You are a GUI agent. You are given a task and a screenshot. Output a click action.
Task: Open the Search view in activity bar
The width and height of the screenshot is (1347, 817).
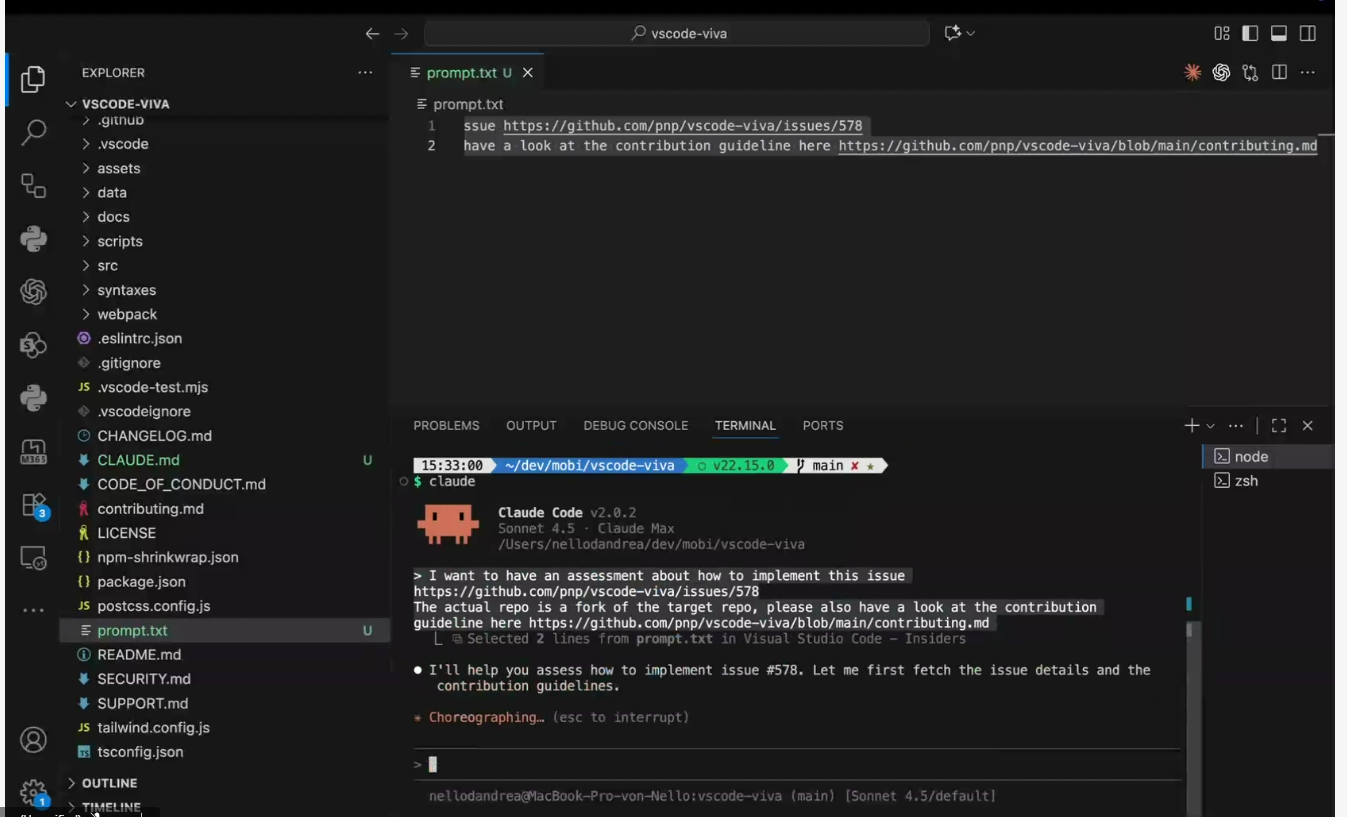tap(34, 132)
